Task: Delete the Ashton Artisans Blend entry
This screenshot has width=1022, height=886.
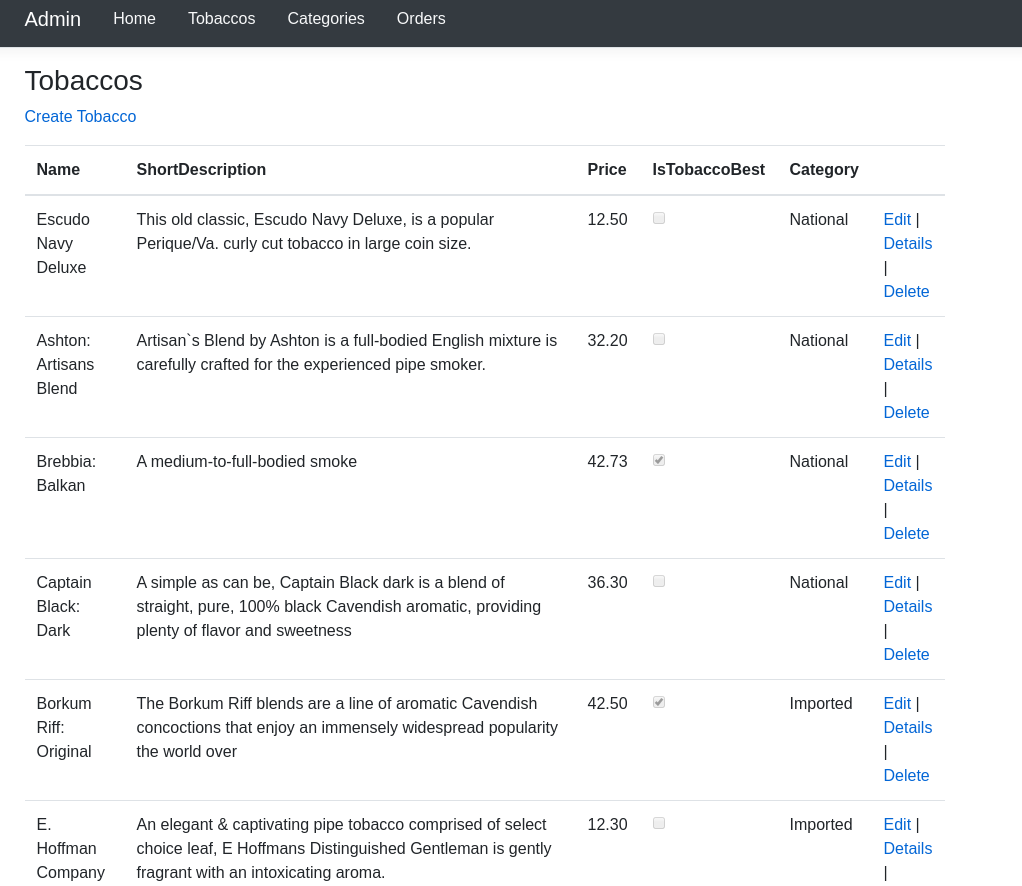Action: (x=906, y=412)
